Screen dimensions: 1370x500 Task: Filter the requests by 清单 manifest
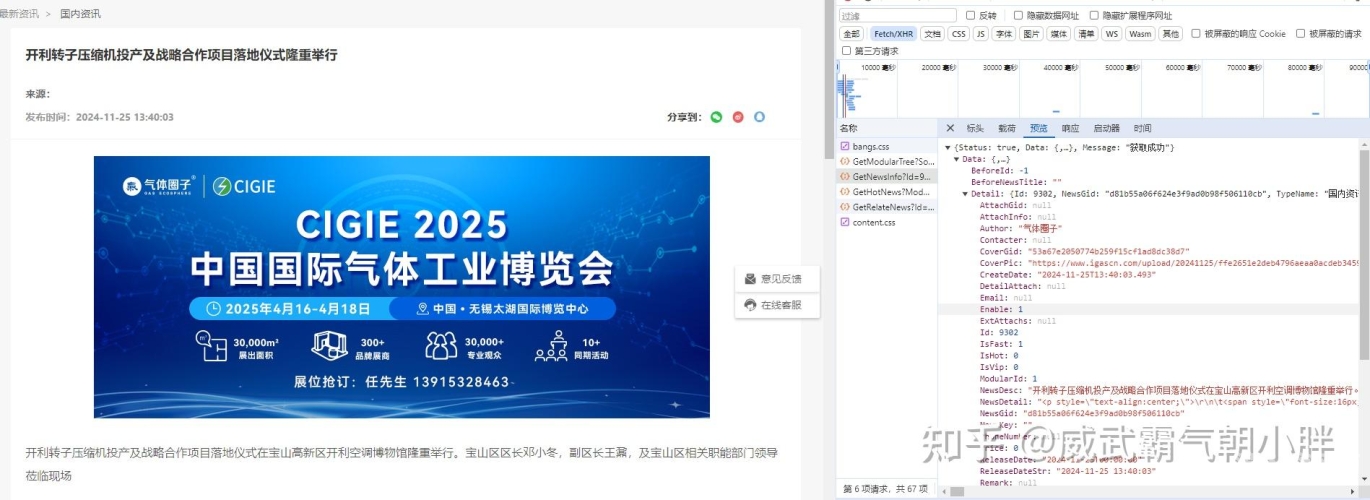[1085, 33]
